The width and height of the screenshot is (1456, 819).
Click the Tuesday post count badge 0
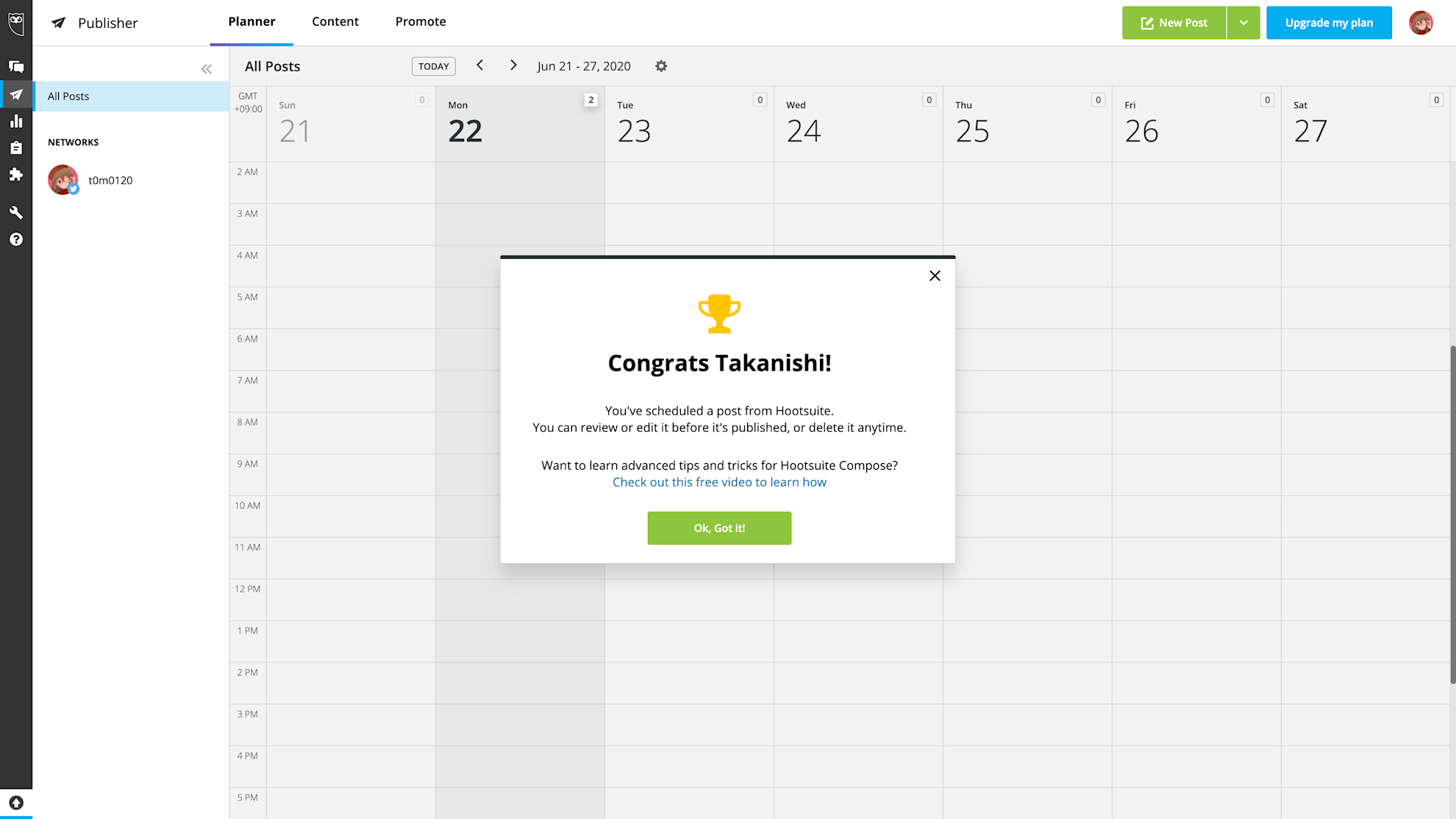(760, 100)
